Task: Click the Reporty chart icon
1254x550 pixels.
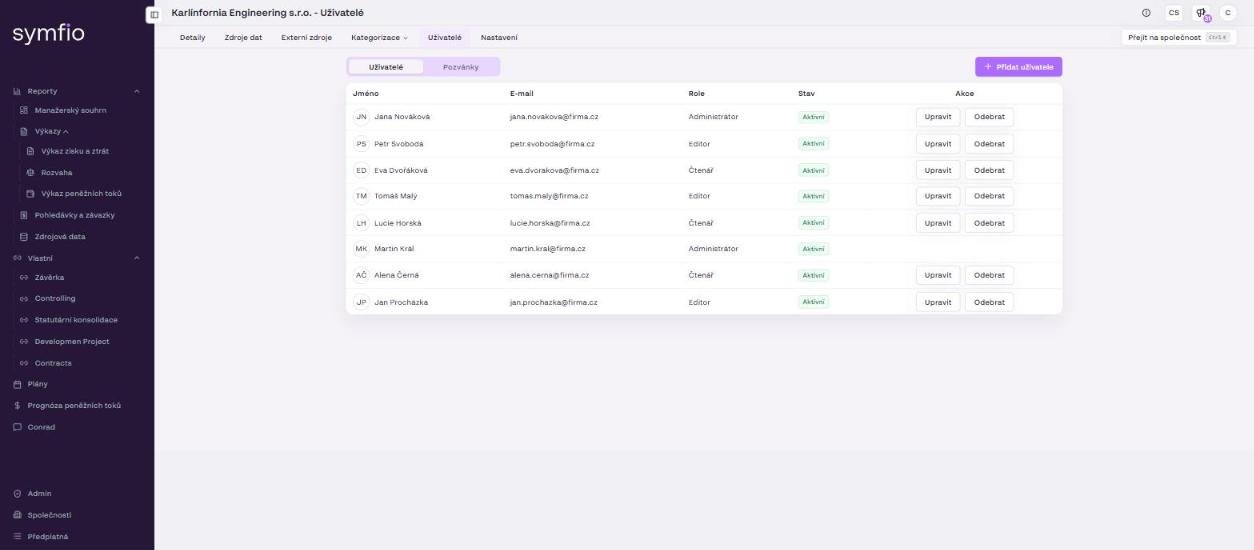Action: pyautogui.click(x=17, y=91)
